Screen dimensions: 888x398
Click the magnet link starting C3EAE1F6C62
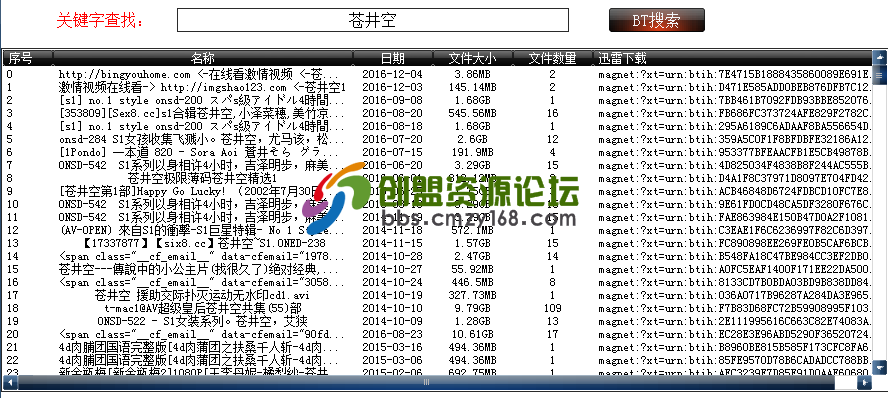734,230
